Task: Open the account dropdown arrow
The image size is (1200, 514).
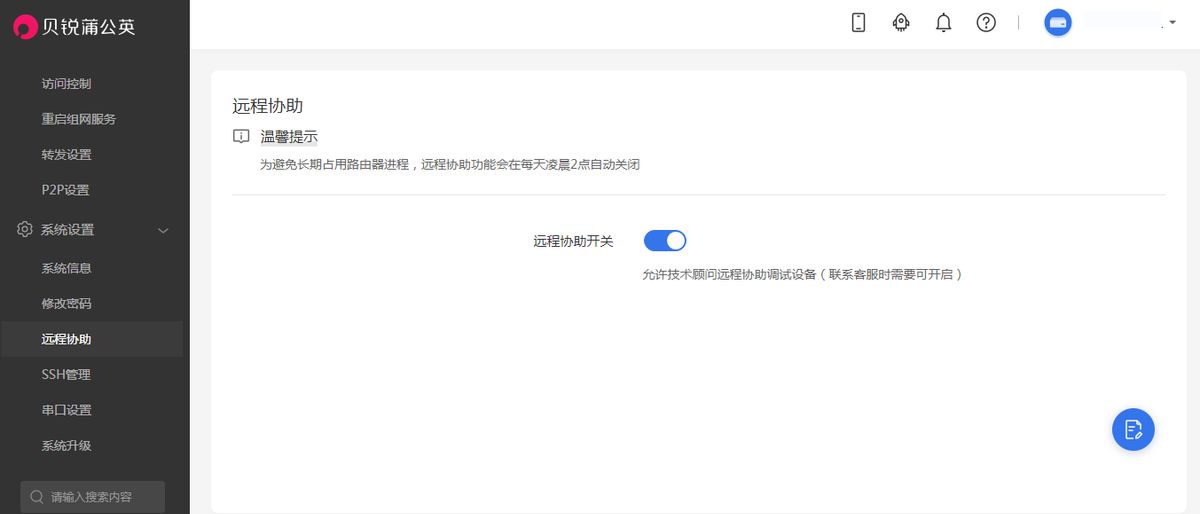Action: 1172,23
